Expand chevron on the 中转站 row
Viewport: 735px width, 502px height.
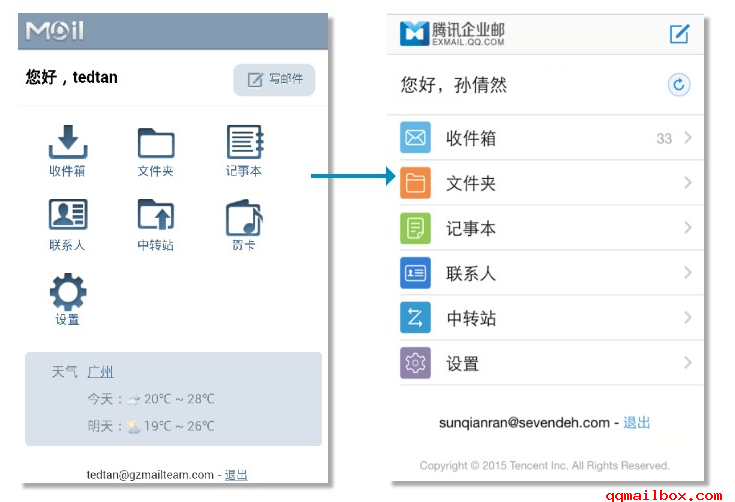pos(688,317)
